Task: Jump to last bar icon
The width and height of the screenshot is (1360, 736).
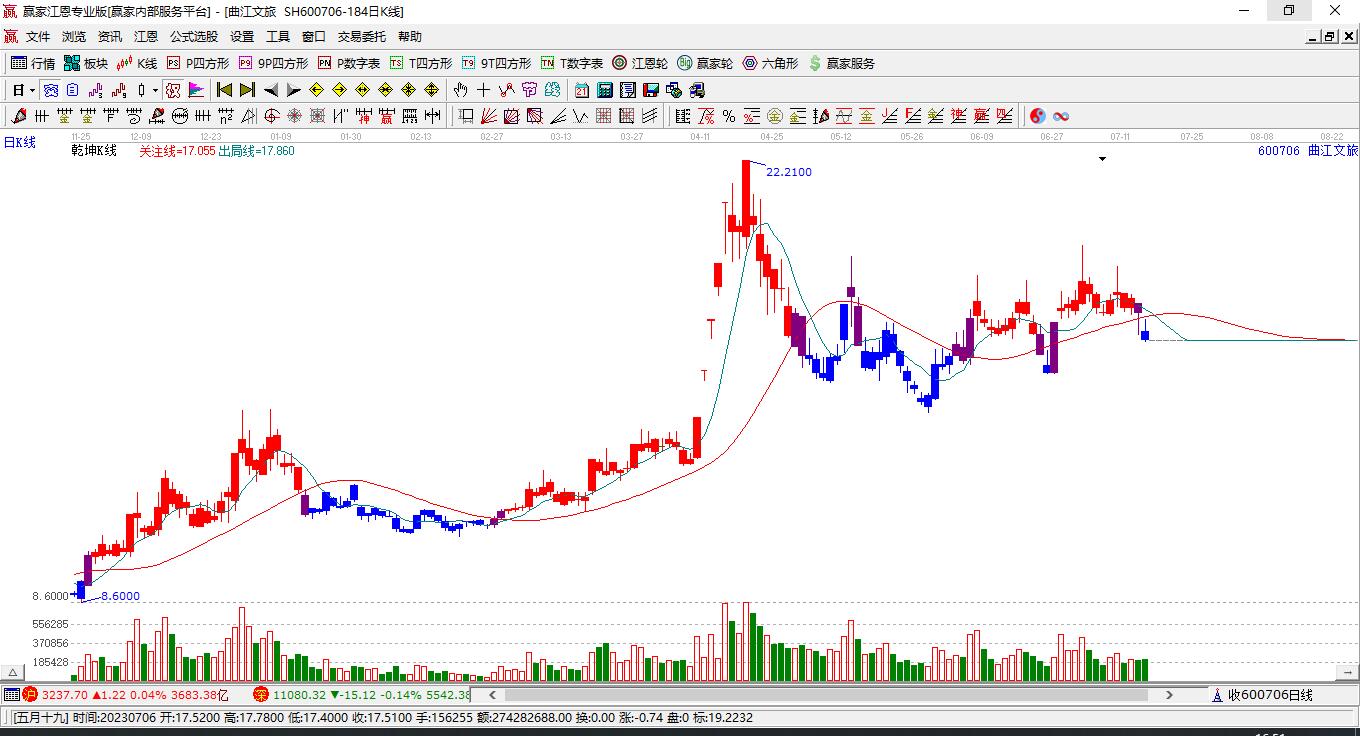Action: (247, 90)
